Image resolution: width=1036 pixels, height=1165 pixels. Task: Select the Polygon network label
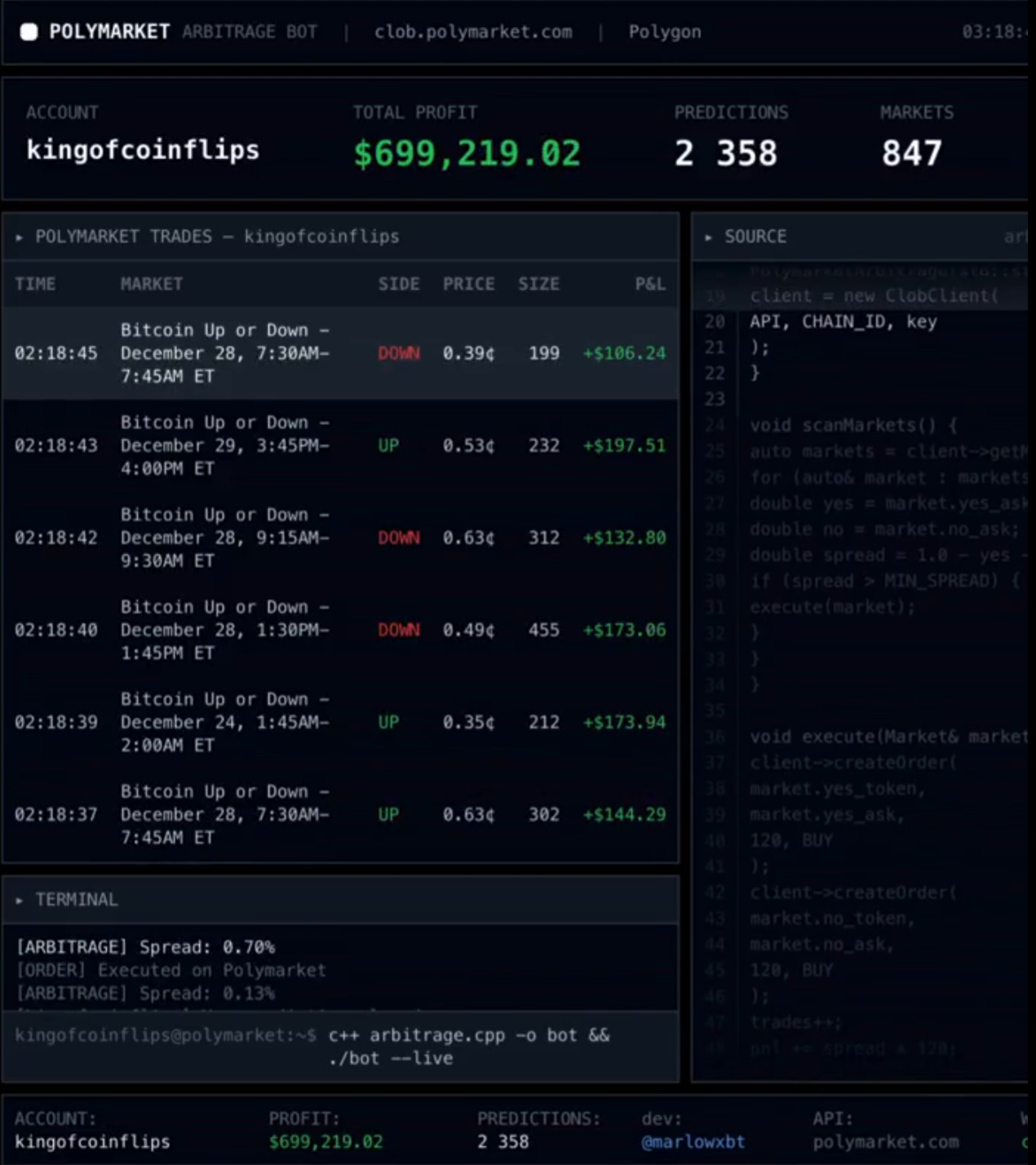[x=664, y=32]
